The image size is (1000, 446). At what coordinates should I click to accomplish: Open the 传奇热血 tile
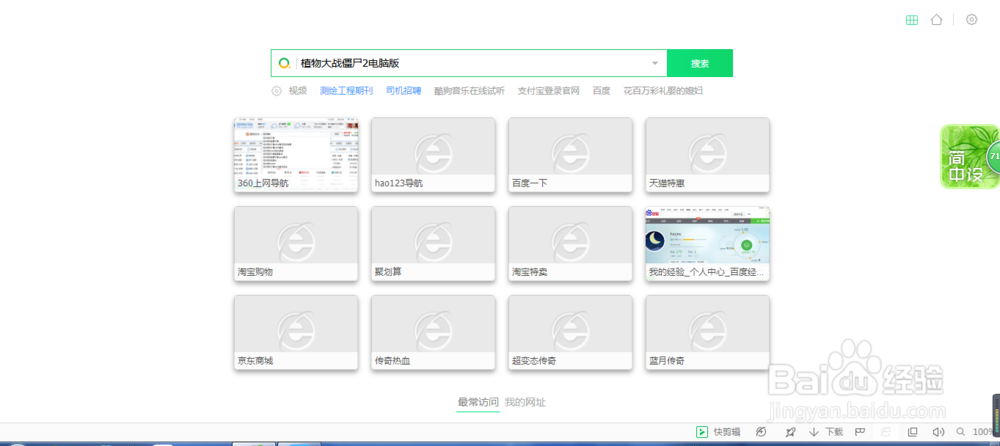(433, 332)
